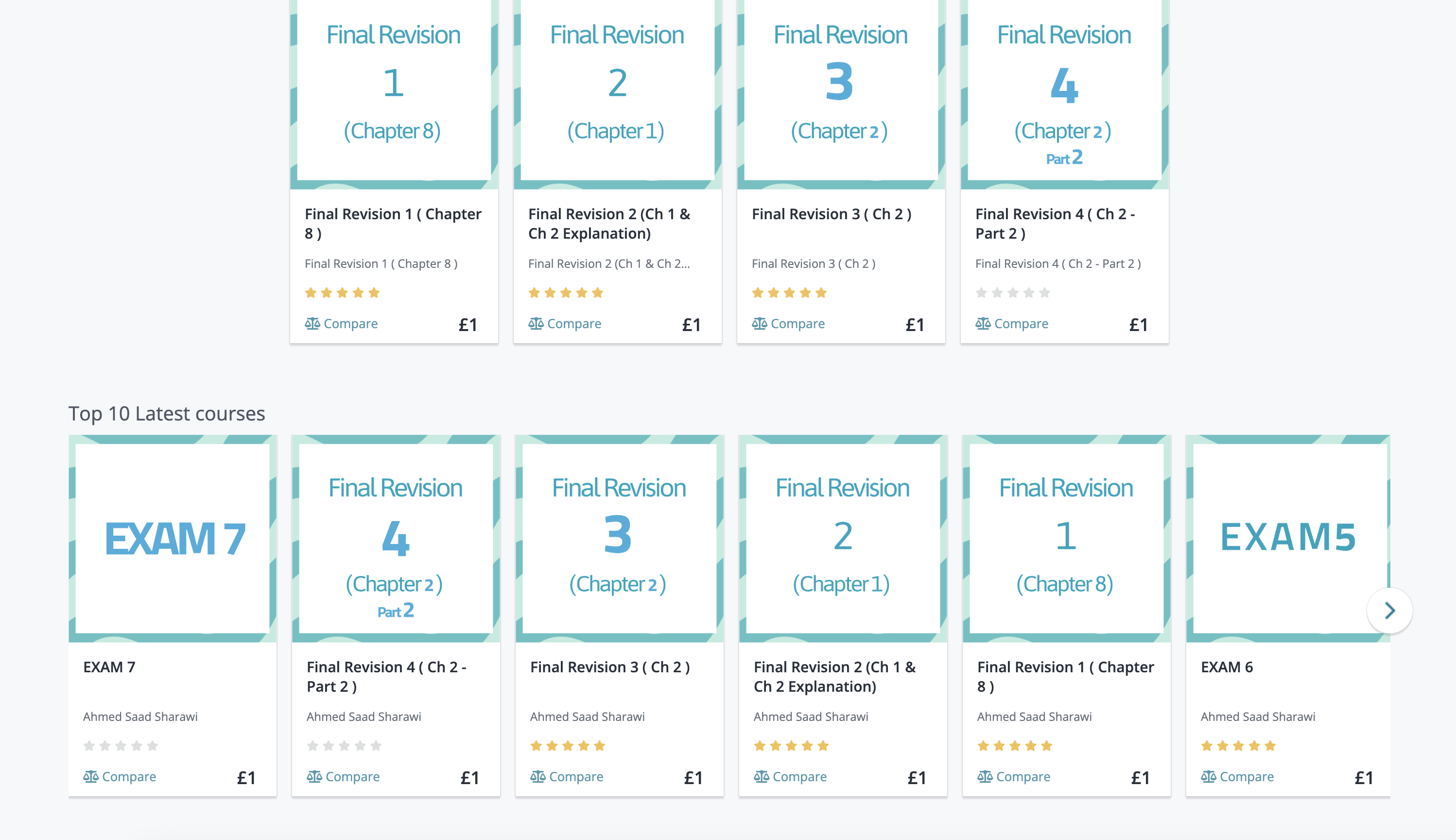Viewport: 1456px width, 840px height.
Task: Show next courses with carousel arrow
Action: (x=1389, y=611)
